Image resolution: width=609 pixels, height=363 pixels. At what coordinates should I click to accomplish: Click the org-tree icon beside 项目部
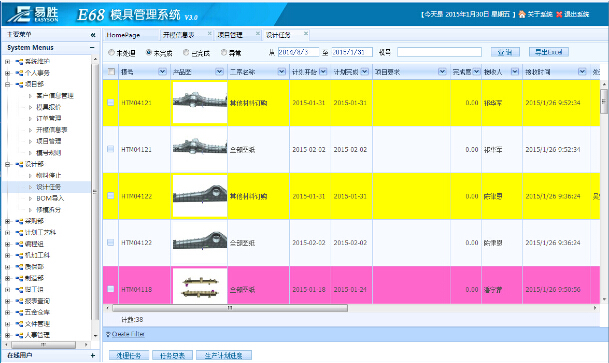[x=19, y=84]
